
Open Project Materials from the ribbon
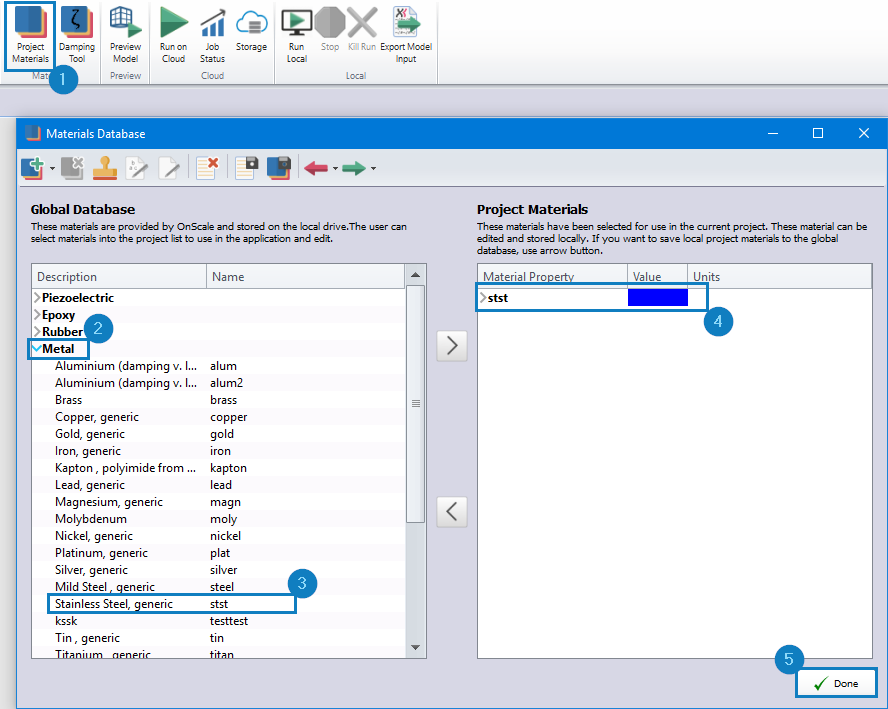[30, 35]
